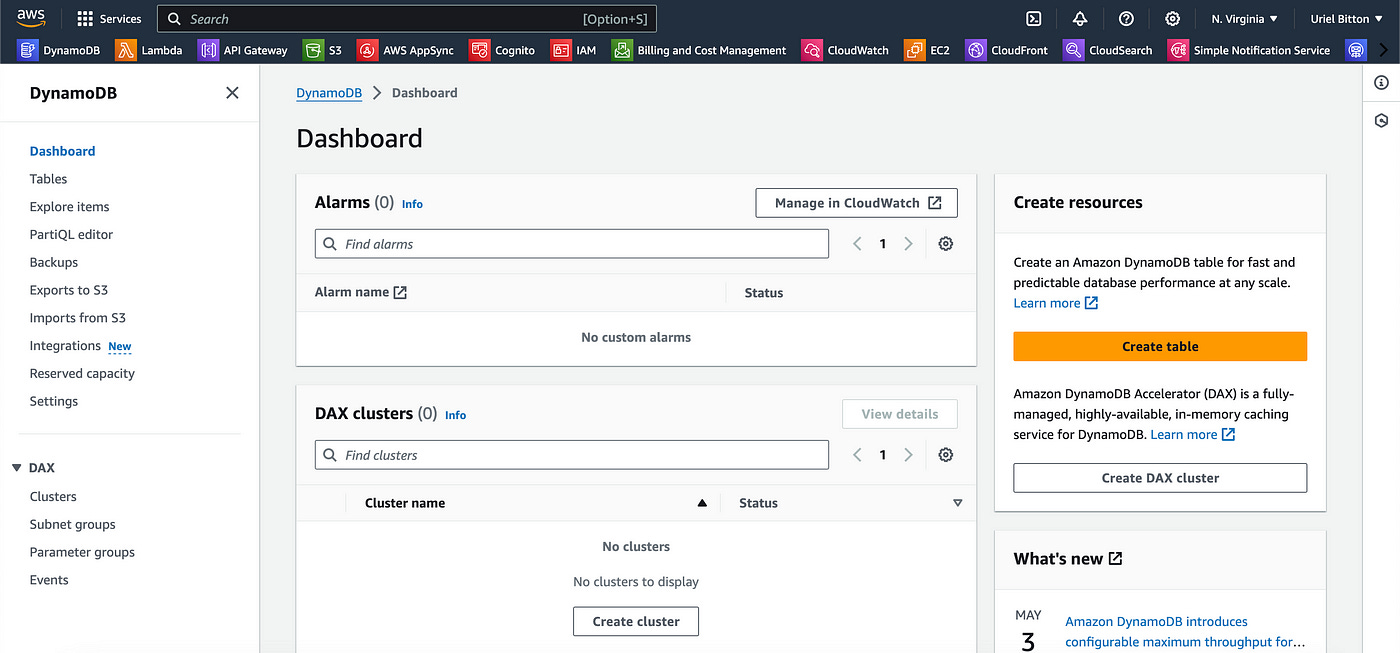The width and height of the screenshot is (1400, 653).
Task: Open AWS AppSync favorite shortcut
Action: point(406,50)
